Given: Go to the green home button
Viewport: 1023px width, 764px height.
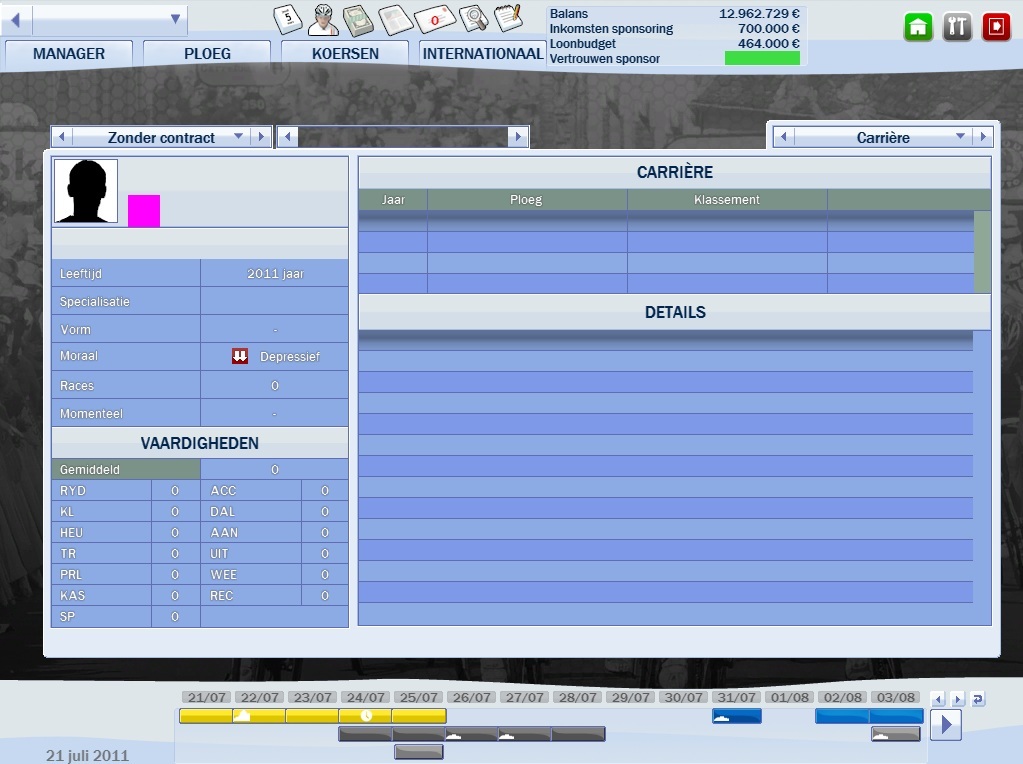Looking at the screenshot, I should point(918,27).
